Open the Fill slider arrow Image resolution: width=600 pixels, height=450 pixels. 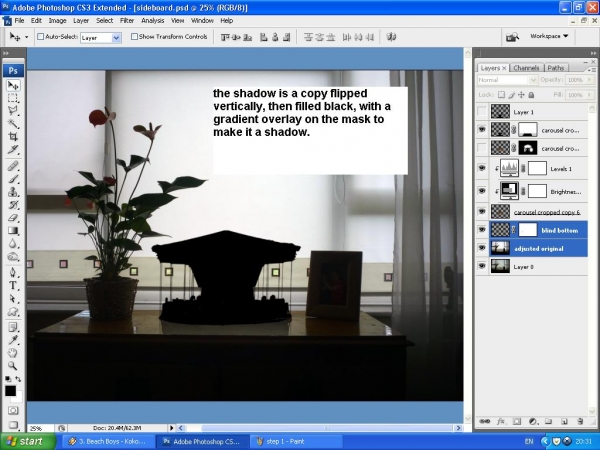click(589, 95)
